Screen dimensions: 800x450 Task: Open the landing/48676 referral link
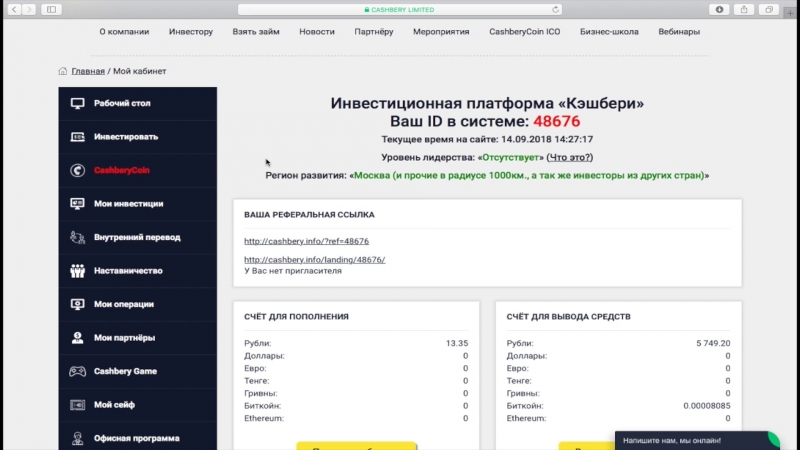point(314,260)
